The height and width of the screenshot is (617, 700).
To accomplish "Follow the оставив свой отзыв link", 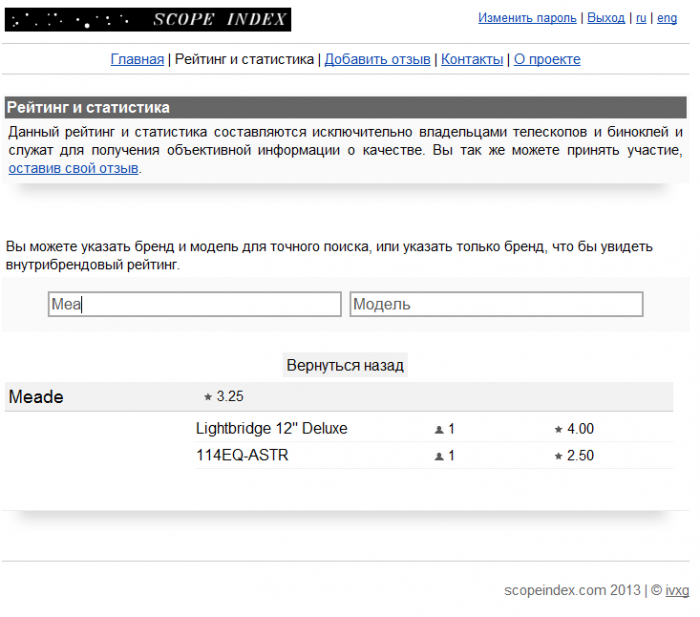I will click(73, 168).
